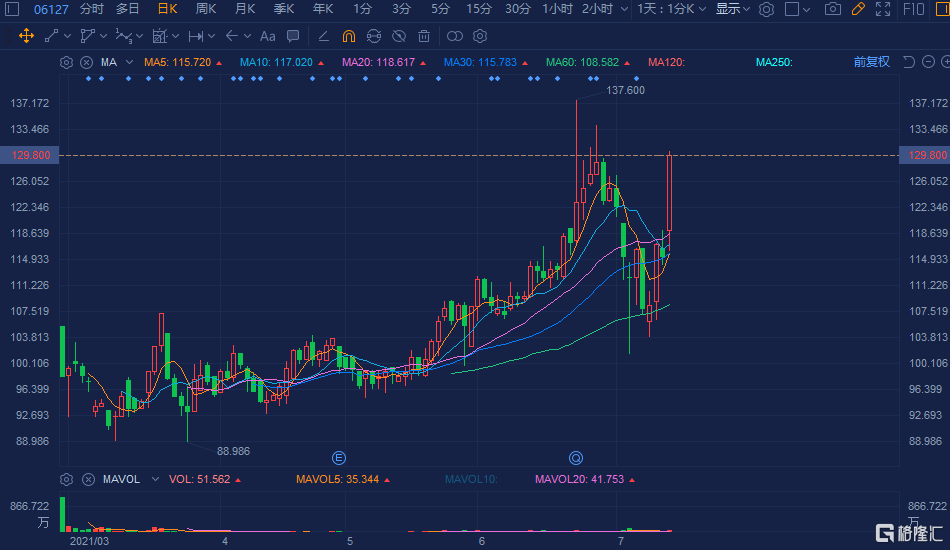Toggle the MAVOL10 line visibility
The width and height of the screenshot is (950, 550).
pyautogui.click(x=469, y=479)
